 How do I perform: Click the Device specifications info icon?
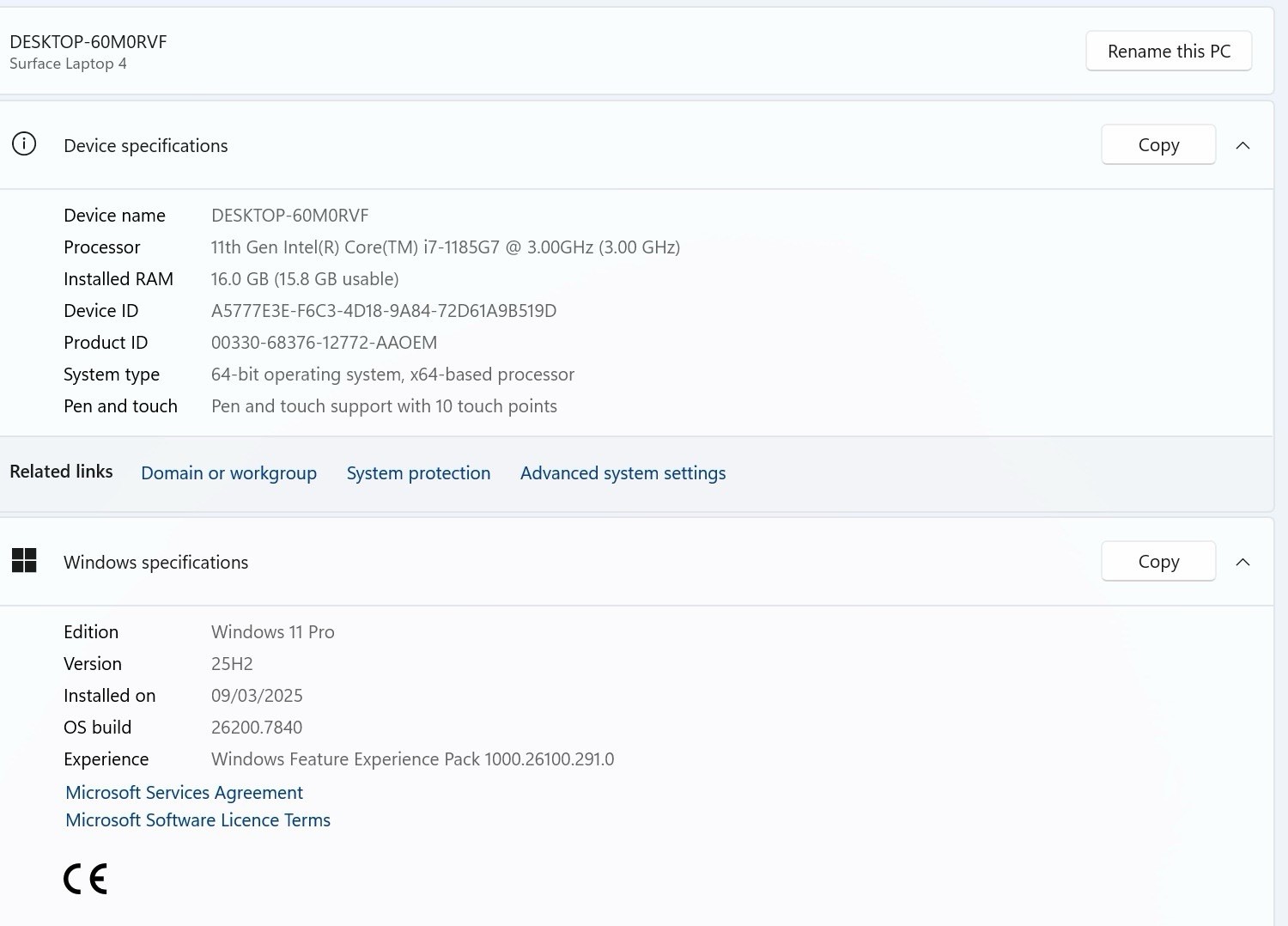pos(24,144)
